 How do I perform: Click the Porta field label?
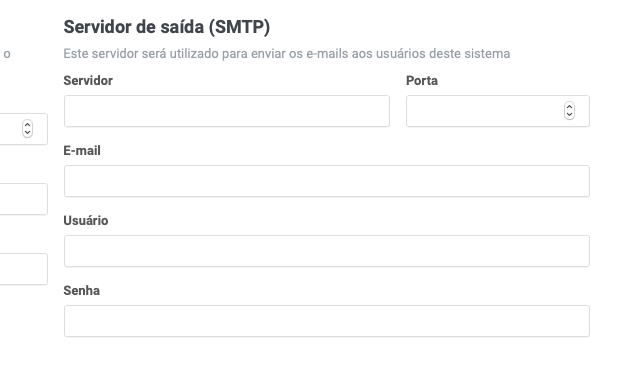pyautogui.click(x=422, y=81)
